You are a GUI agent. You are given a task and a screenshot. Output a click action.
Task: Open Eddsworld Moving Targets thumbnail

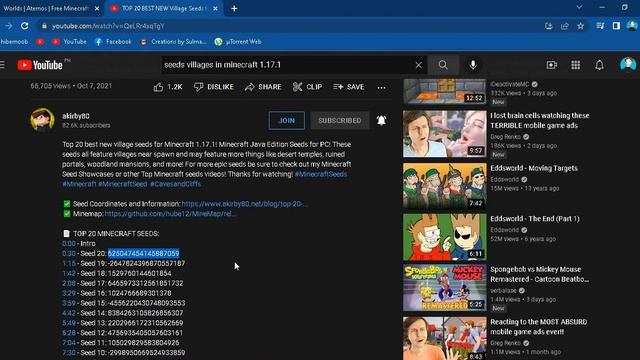[x=445, y=186]
